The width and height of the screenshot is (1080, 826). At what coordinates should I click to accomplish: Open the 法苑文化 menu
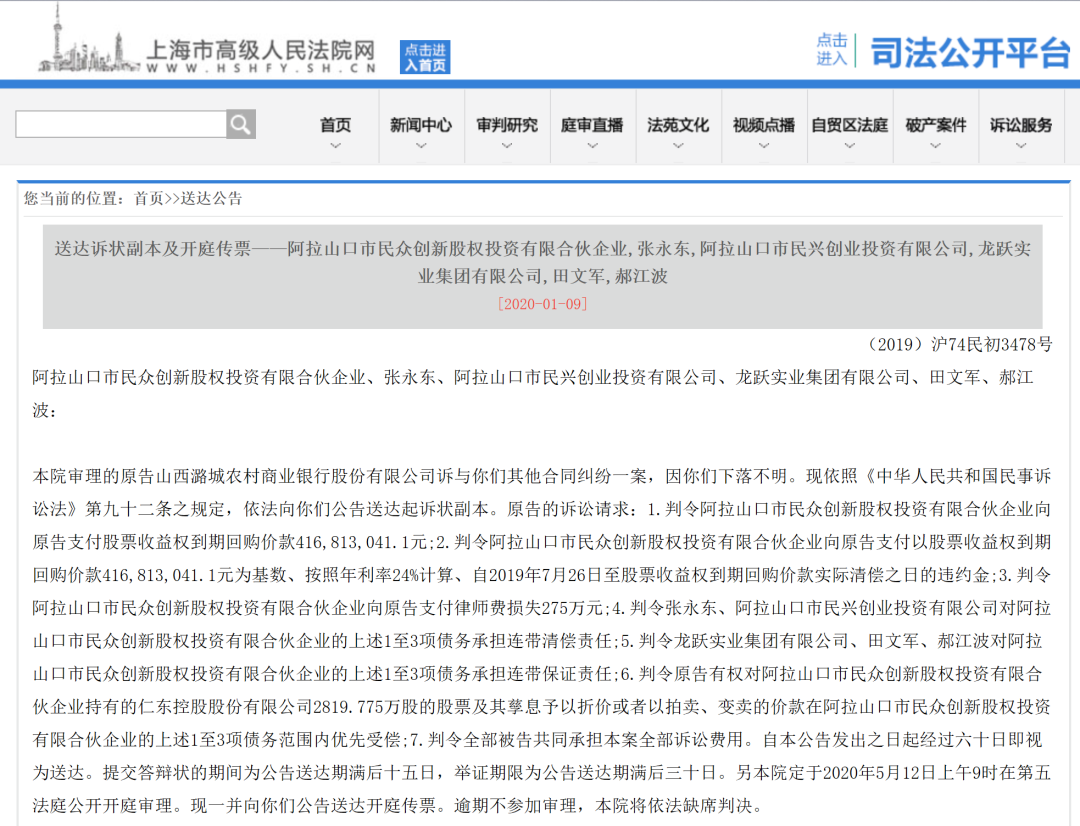point(677,125)
